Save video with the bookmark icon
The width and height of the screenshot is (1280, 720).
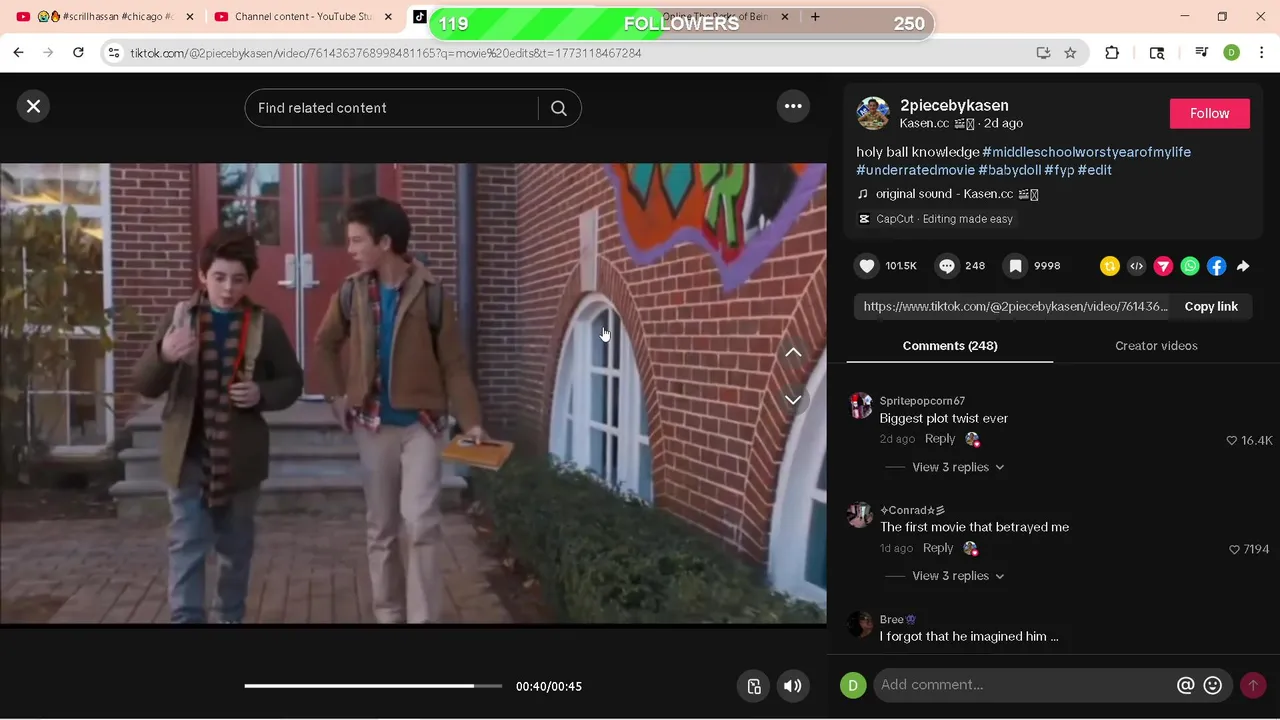tap(1015, 266)
